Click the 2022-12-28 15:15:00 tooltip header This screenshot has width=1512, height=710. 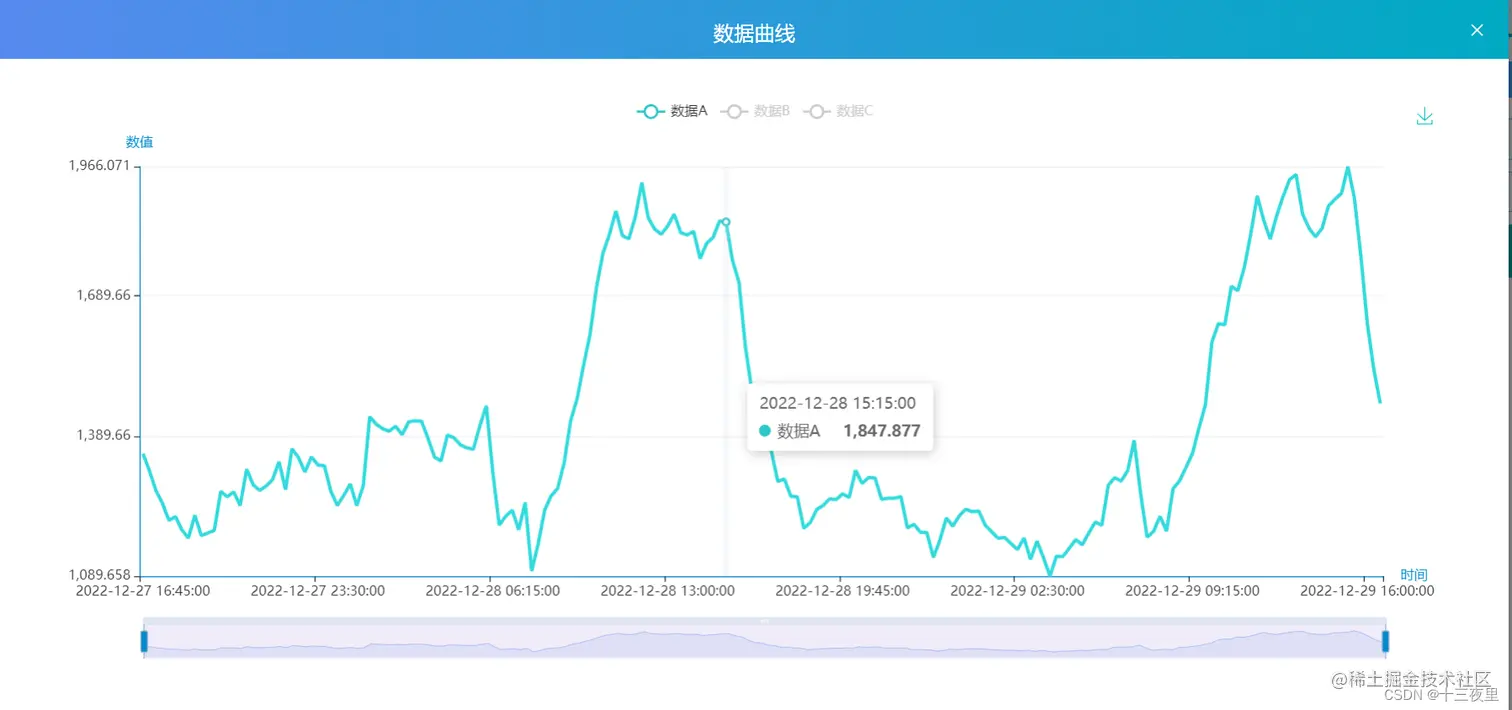point(838,403)
